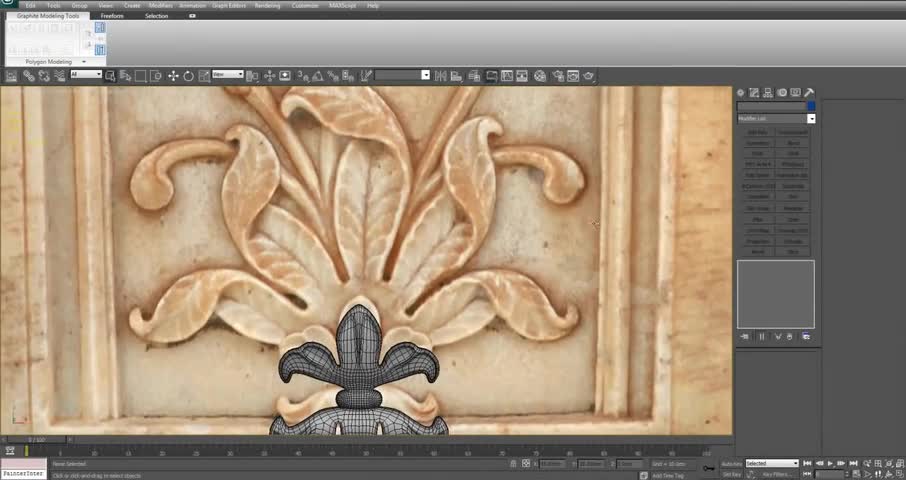Click the object name field
The width and height of the screenshot is (906, 480).
click(x=771, y=106)
